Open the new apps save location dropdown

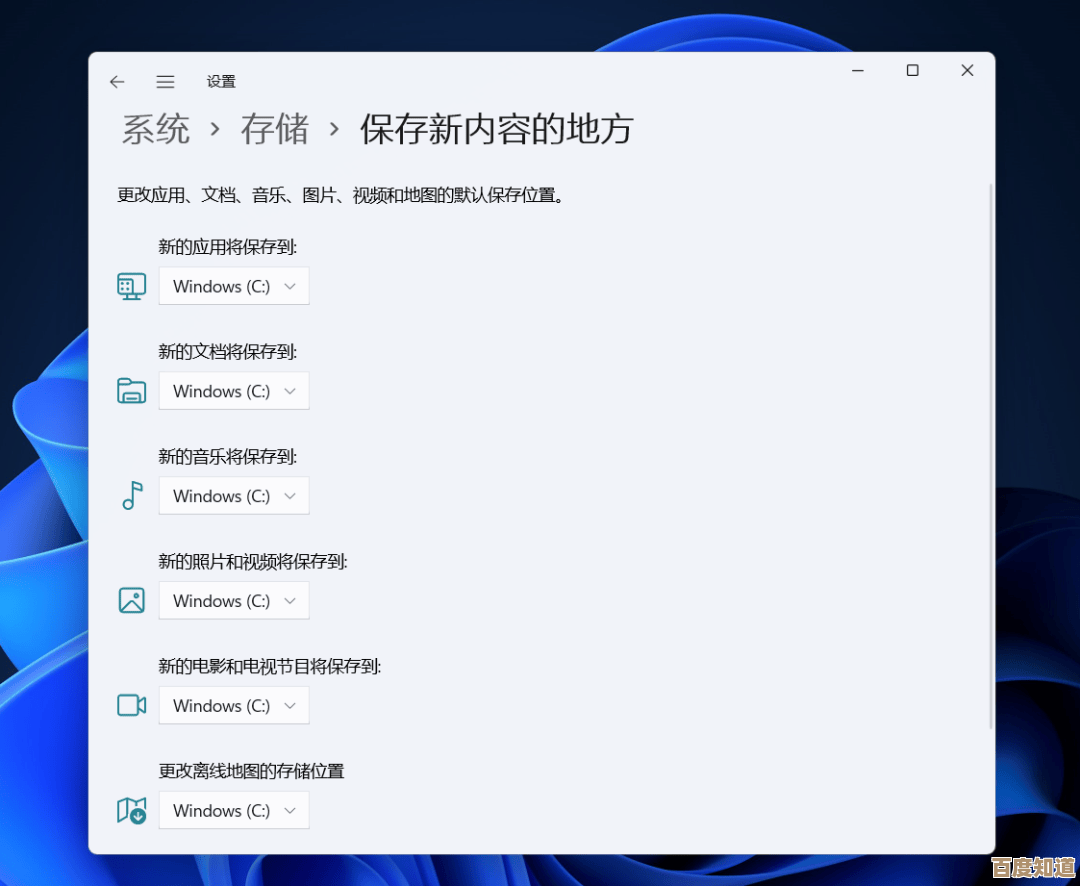click(234, 286)
